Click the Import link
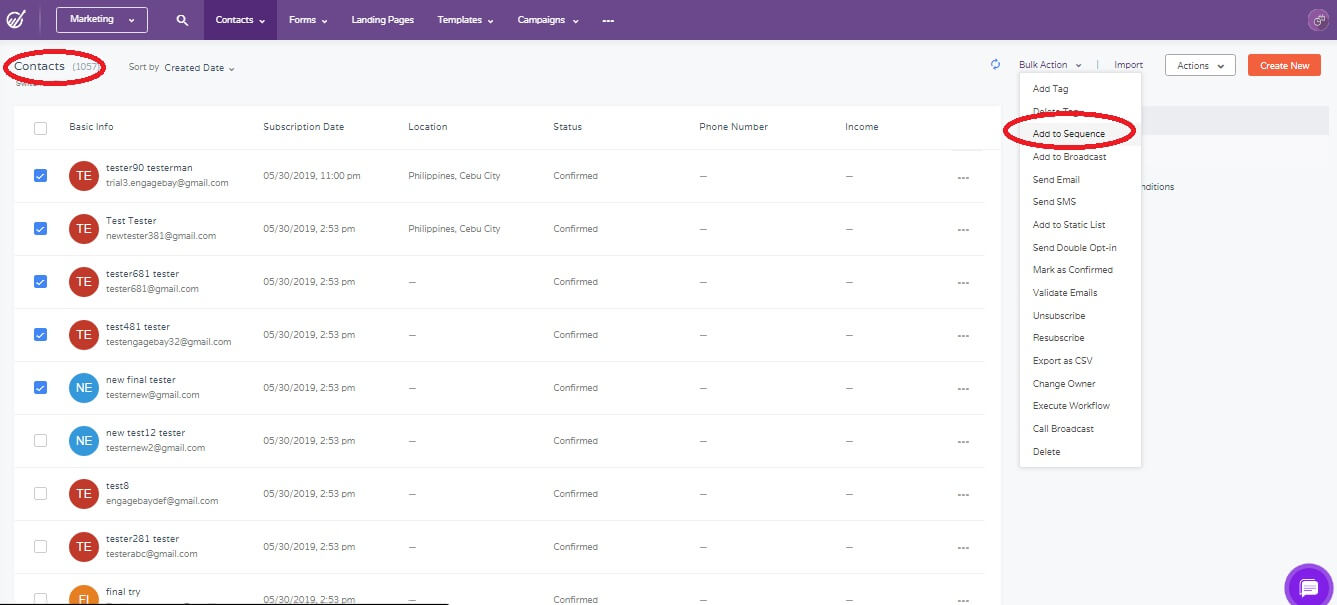1337x605 pixels. (x=1128, y=65)
